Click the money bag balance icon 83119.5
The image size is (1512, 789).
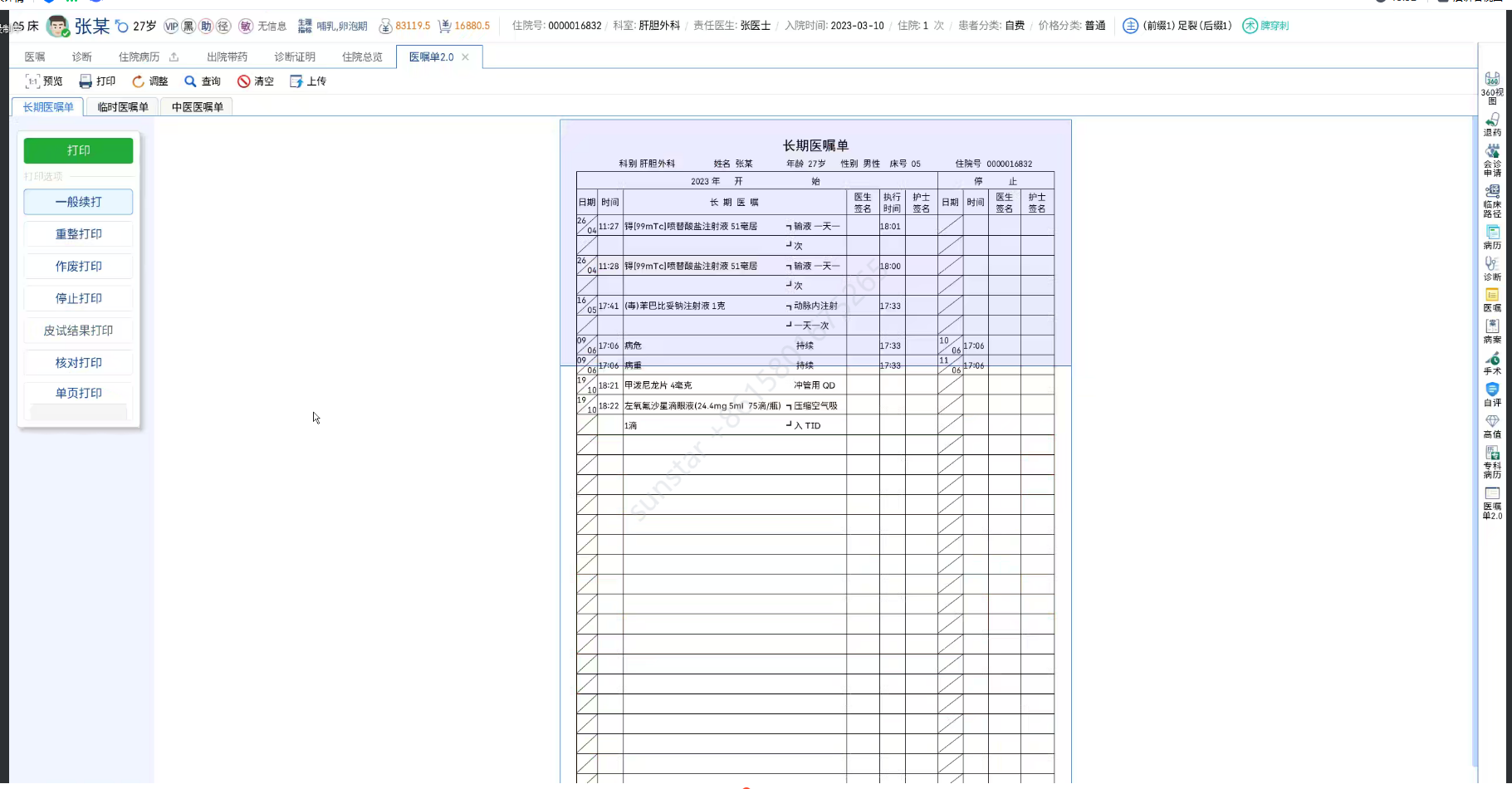pos(385,27)
